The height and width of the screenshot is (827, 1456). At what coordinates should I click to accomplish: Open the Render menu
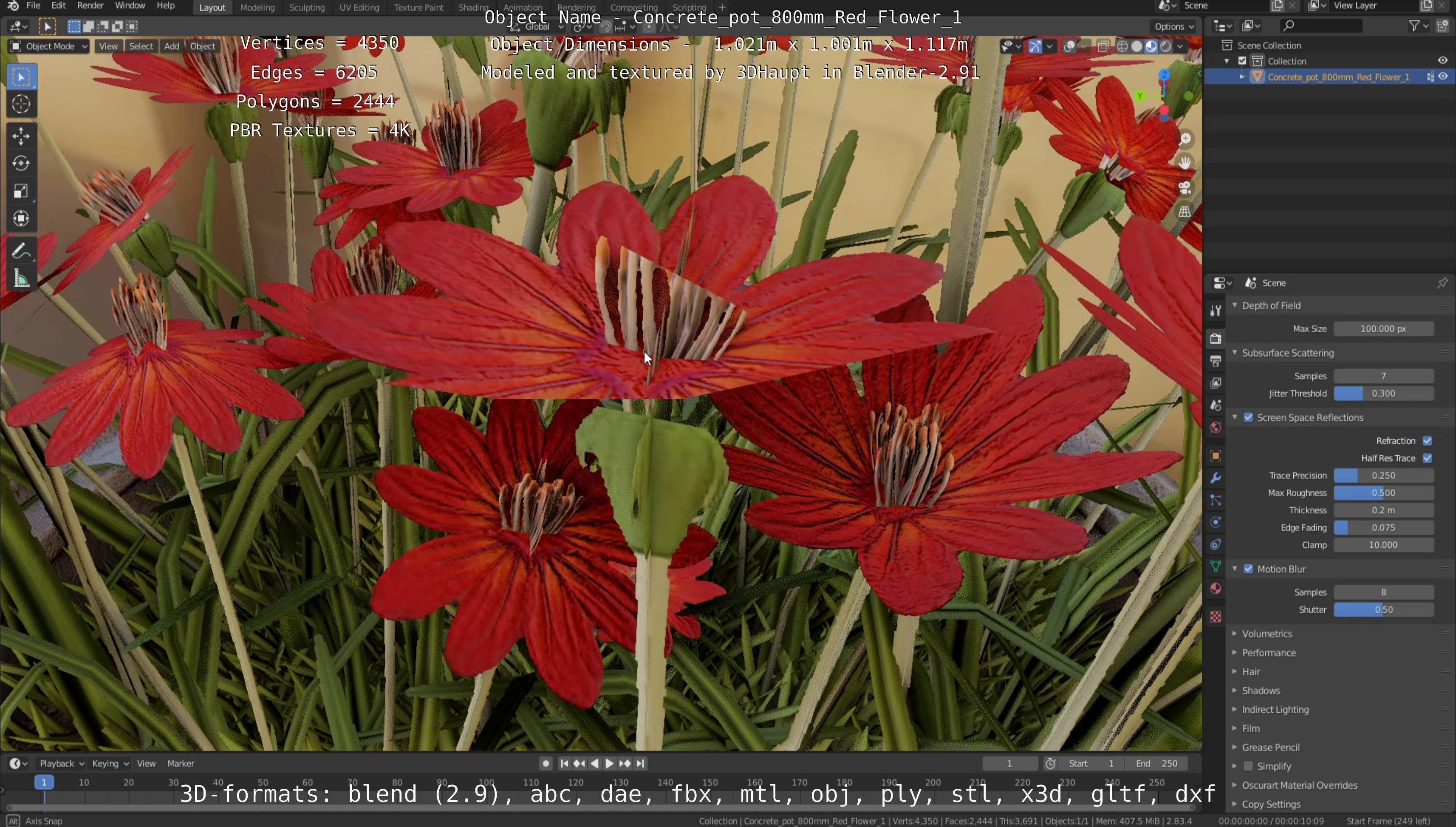pyautogui.click(x=90, y=6)
